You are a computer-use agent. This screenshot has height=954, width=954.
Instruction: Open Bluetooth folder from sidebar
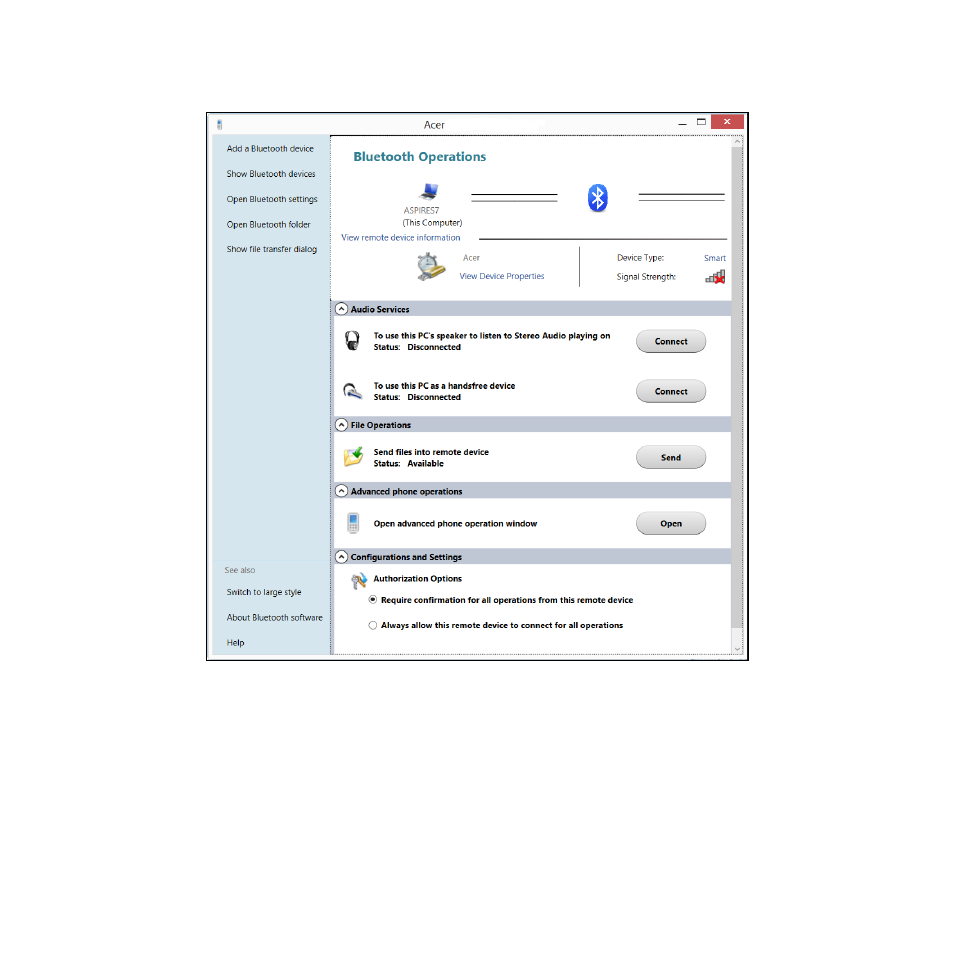(268, 225)
